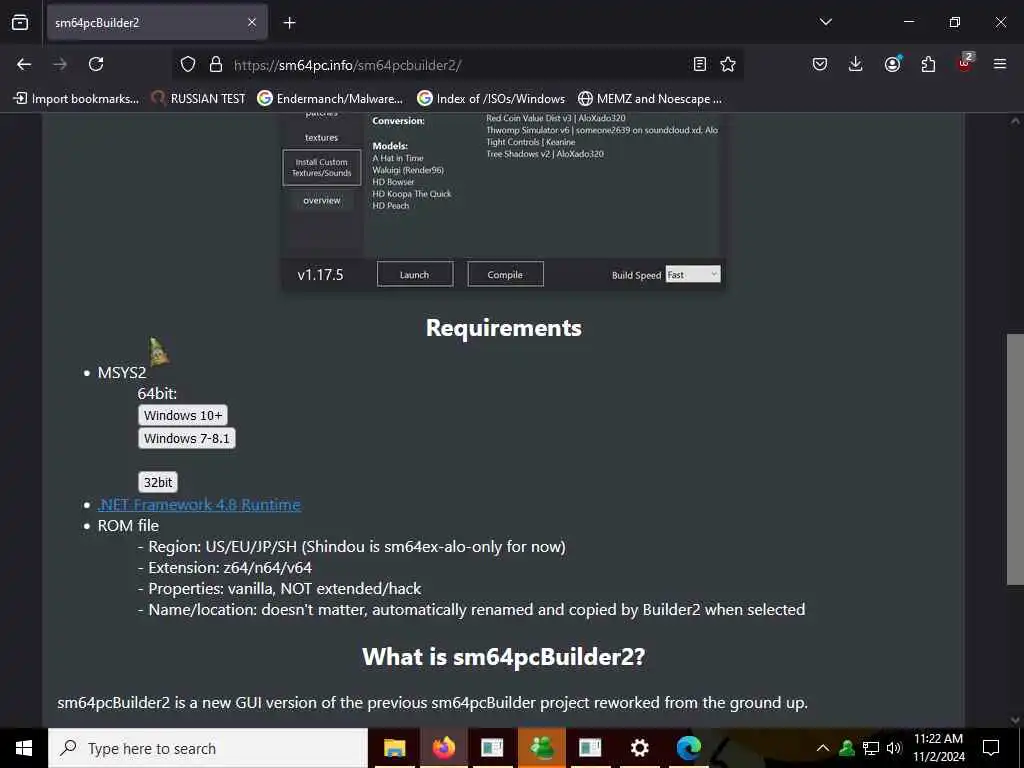Open Index of /ISOs/Windows bookmark
Image resolution: width=1024 pixels, height=768 pixels.
491,99
